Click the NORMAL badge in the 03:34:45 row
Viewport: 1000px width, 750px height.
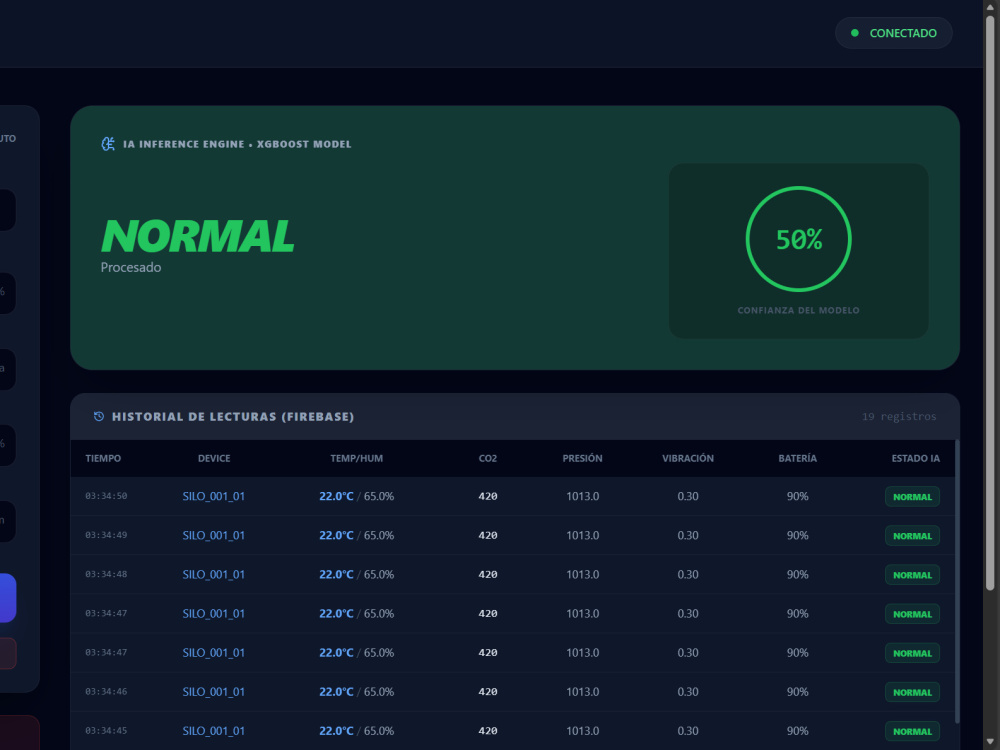pos(912,732)
